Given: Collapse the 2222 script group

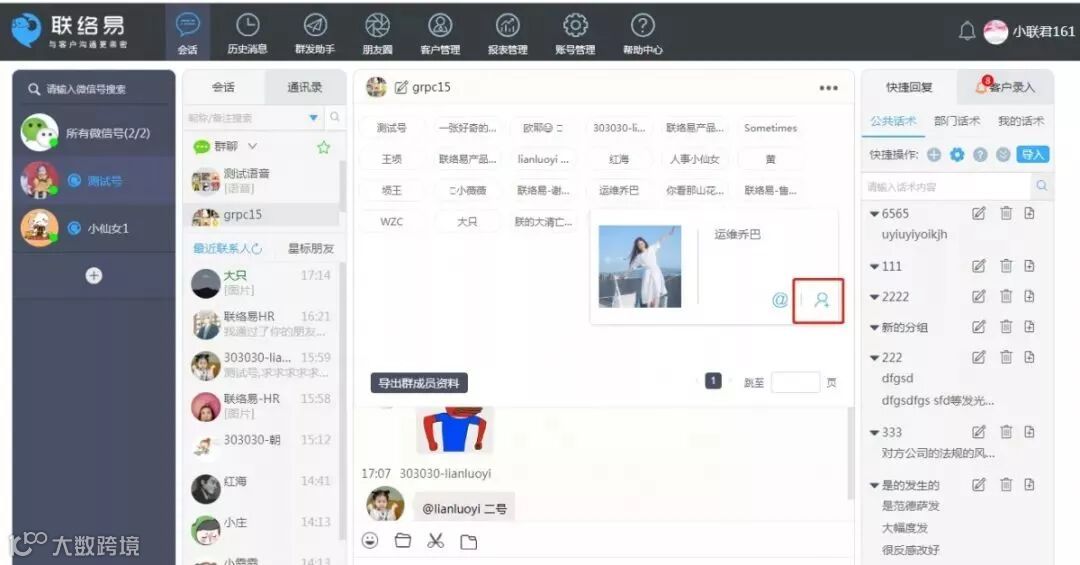Looking at the screenshot, I should pos(874,298).
